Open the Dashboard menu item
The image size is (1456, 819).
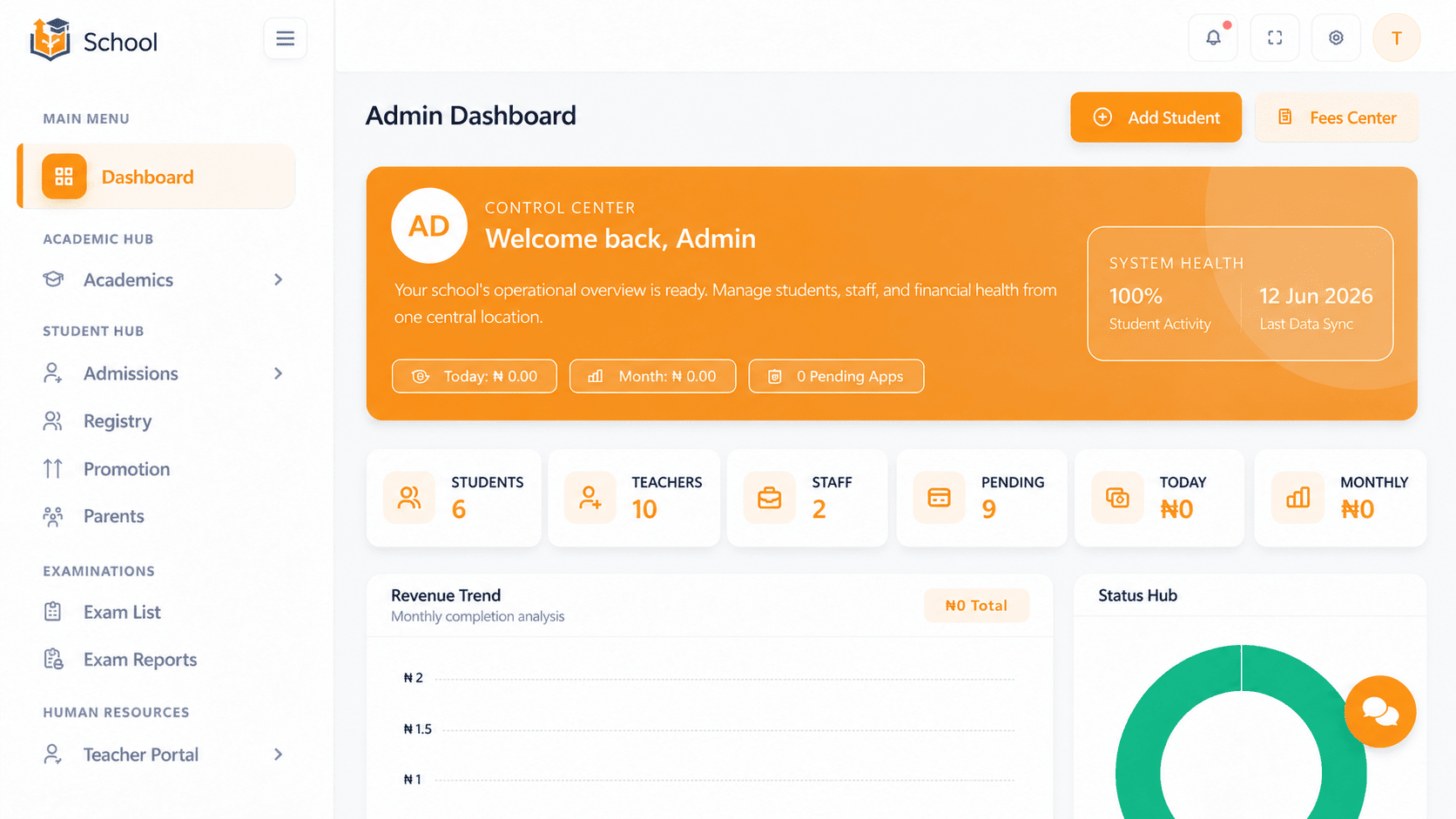(x=156, y=177)
